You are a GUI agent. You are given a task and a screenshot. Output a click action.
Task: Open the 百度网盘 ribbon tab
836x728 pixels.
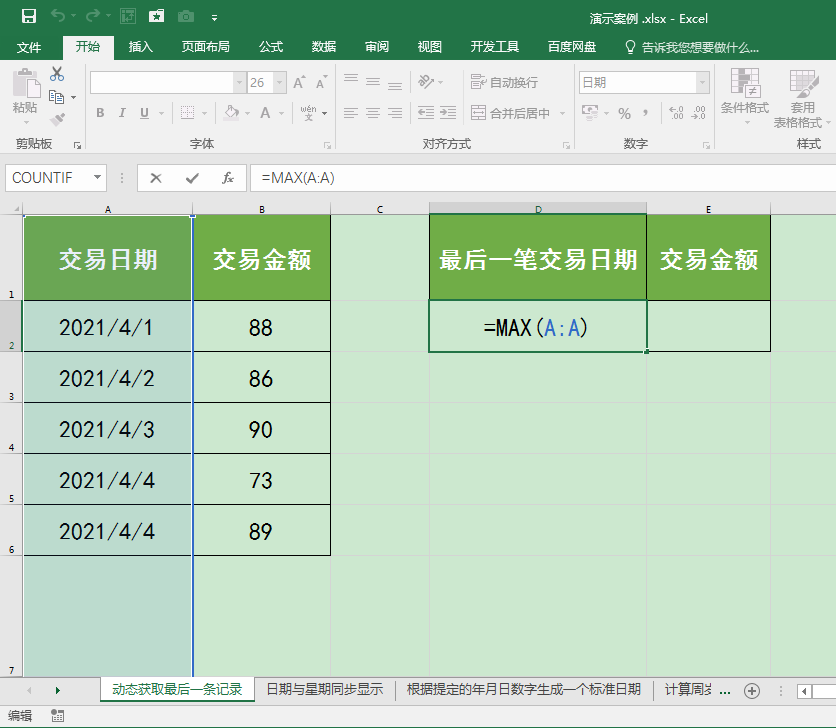[572, 47]
